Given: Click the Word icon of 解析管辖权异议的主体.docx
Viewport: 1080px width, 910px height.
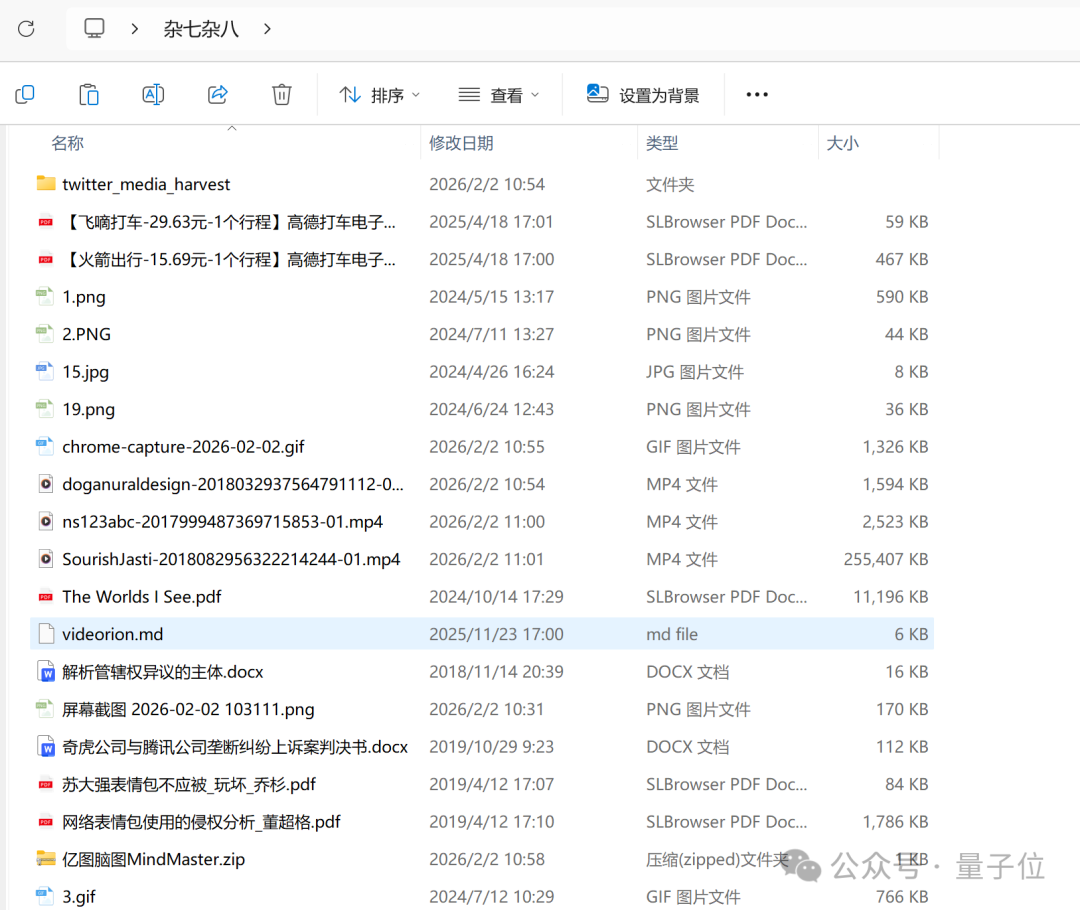Looking at the screenshot, I should coord(46,672).
